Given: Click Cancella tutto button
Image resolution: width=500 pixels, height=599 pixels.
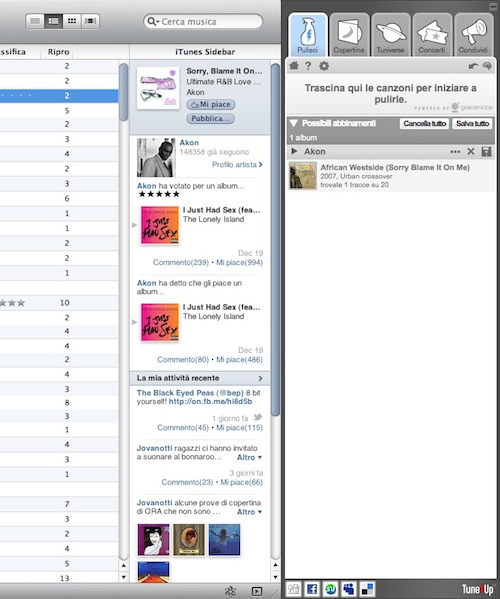Looking at the screenshot, I should (424, 123).
